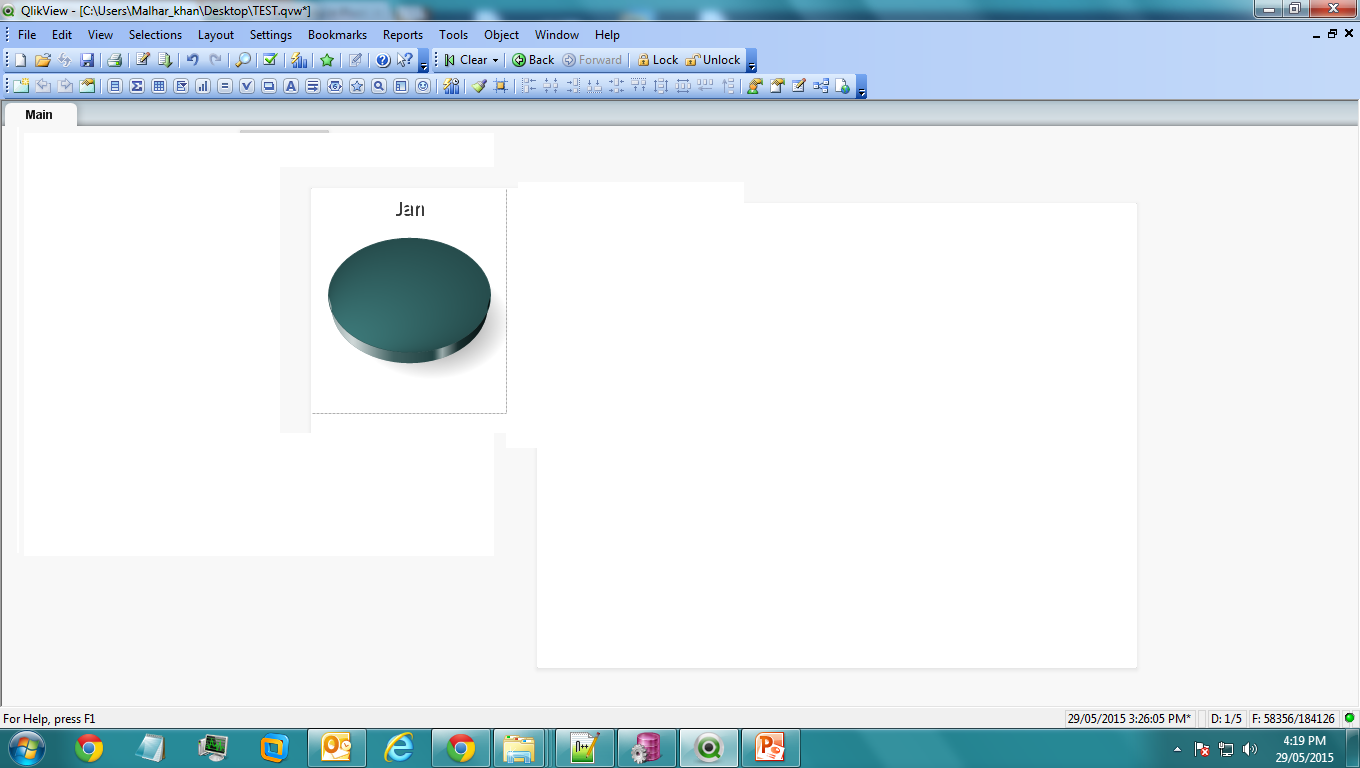The height and width of the screenshot is (768, 1360).
Task: Open the design toolbar options arrow beside WebView icon
Action: click(861, 88)
